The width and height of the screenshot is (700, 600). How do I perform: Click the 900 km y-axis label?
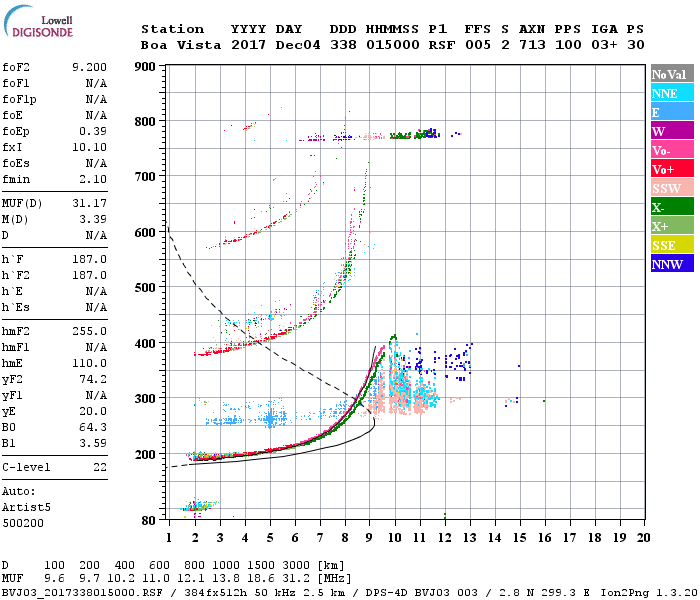point(145,67)
